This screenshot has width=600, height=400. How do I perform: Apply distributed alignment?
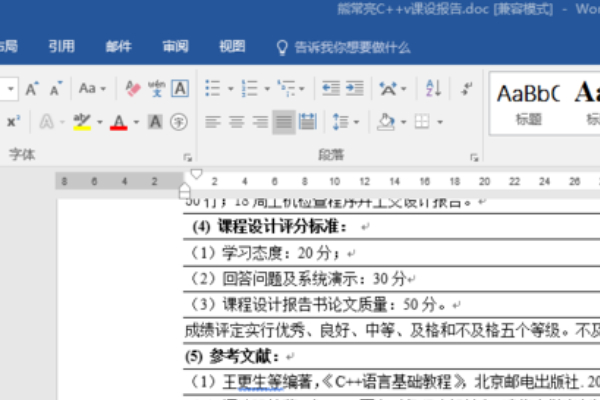[x=308, y=122]
